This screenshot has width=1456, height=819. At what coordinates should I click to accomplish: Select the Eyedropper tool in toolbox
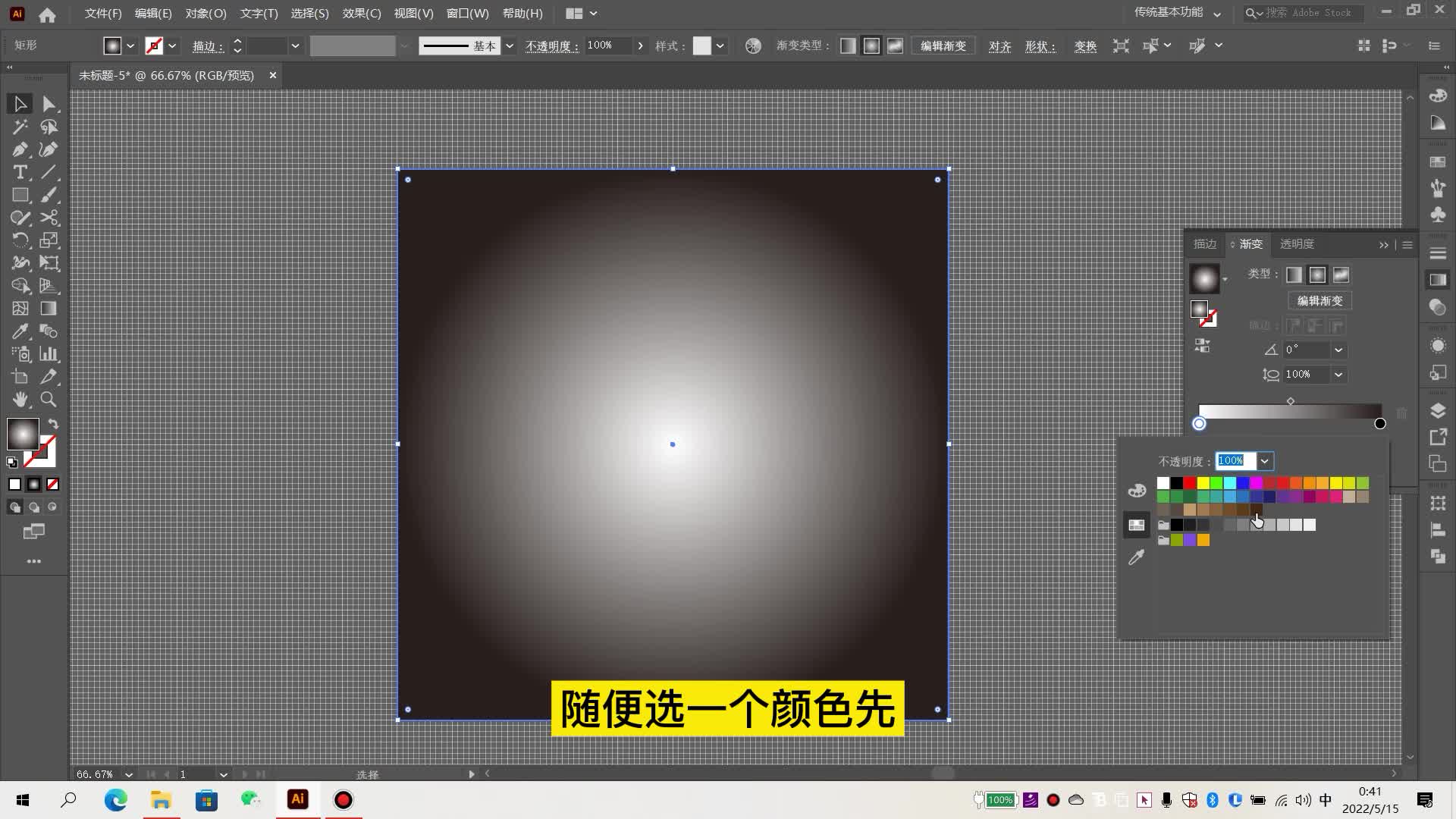coord(20,331)
